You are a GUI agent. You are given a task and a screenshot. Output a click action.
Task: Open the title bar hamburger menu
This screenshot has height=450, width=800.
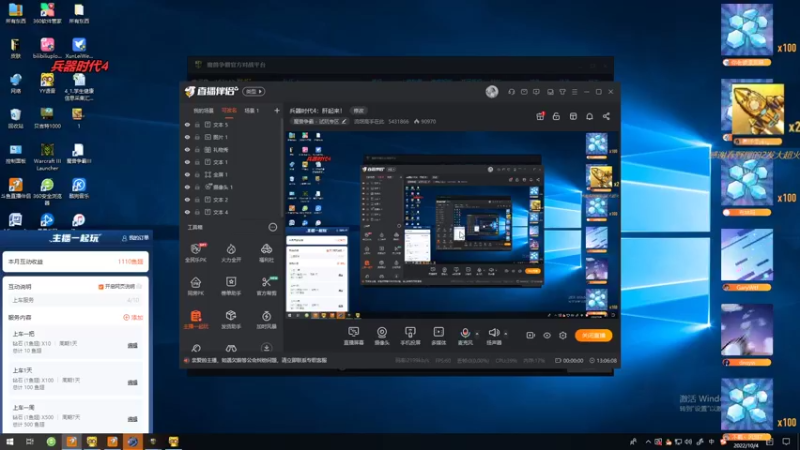pyautogui.click(x=575, y=92)
